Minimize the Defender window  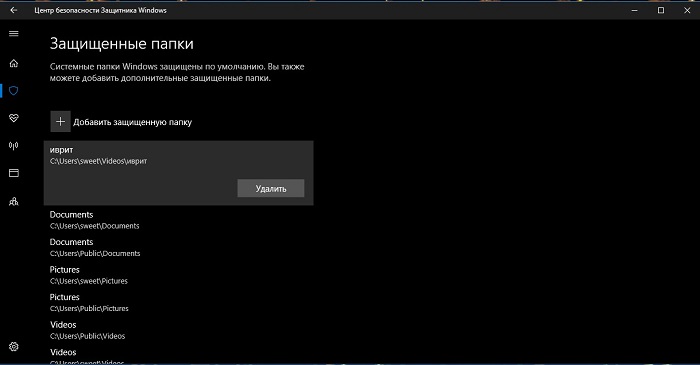634,10
